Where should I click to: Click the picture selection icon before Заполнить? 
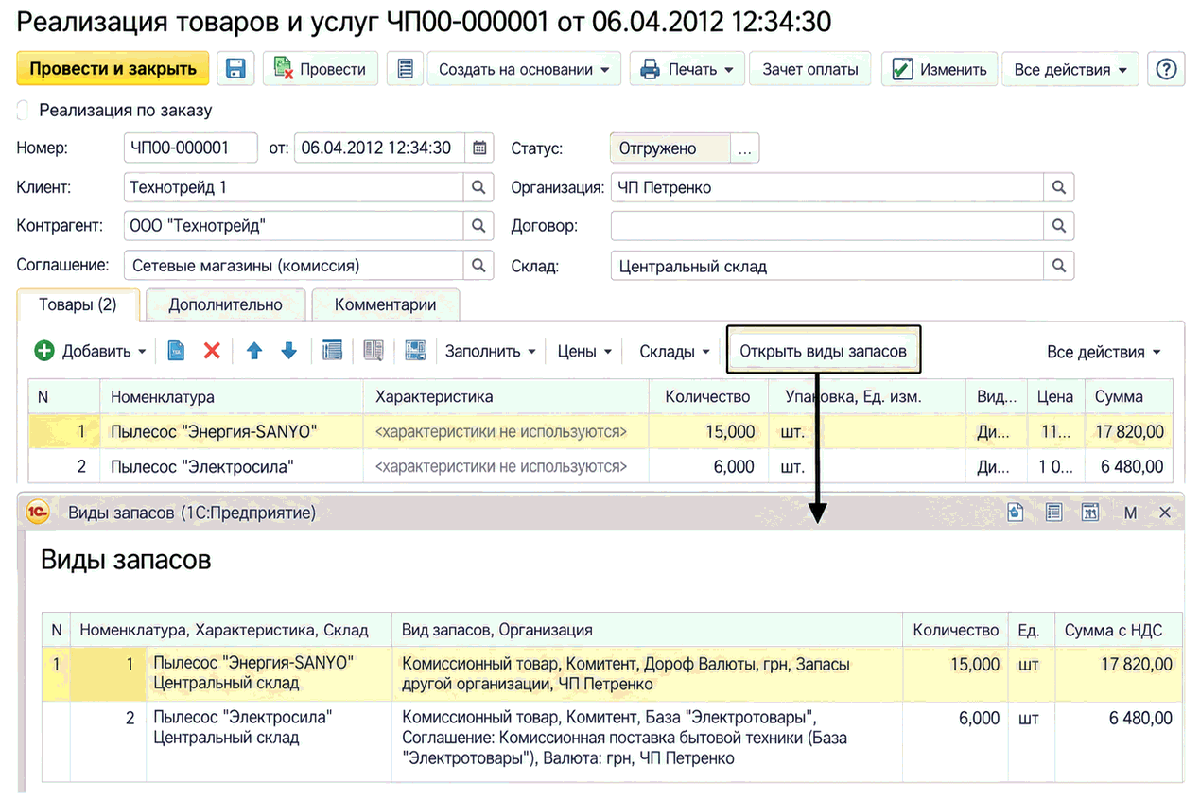(416, 351)
